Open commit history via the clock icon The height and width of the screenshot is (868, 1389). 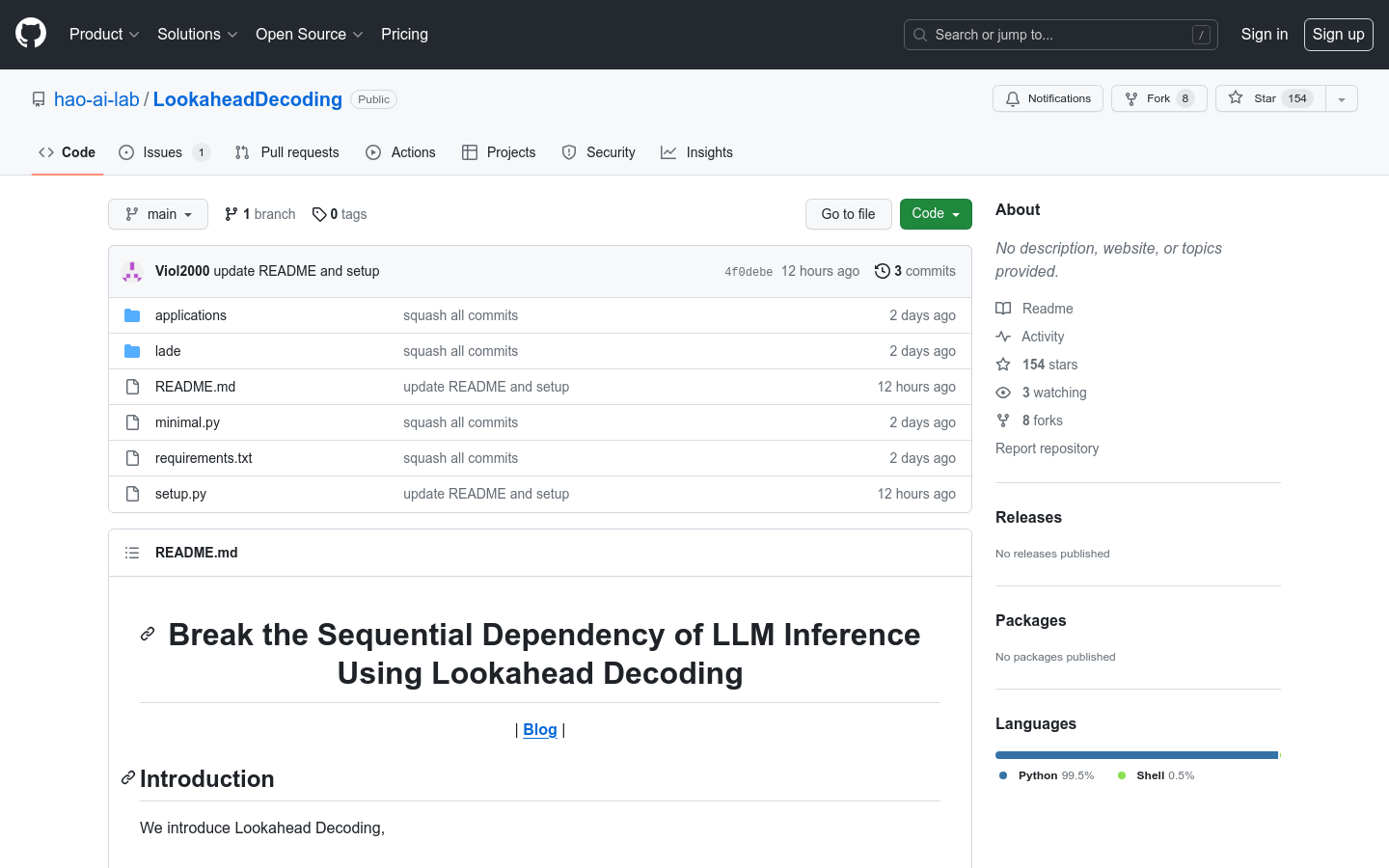point(882,271)
